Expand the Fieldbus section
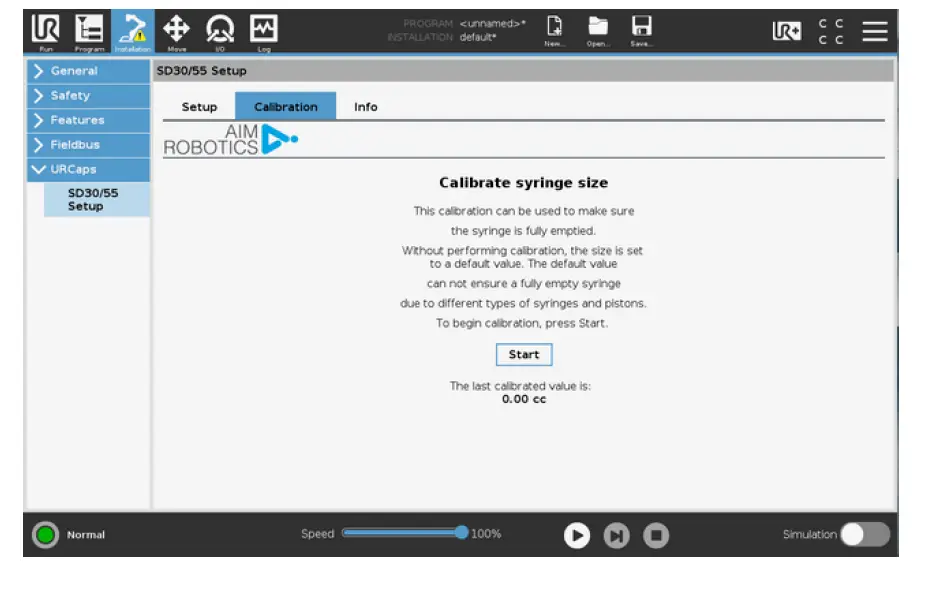This screenshot has width=940, height=592. click(89, 144)
